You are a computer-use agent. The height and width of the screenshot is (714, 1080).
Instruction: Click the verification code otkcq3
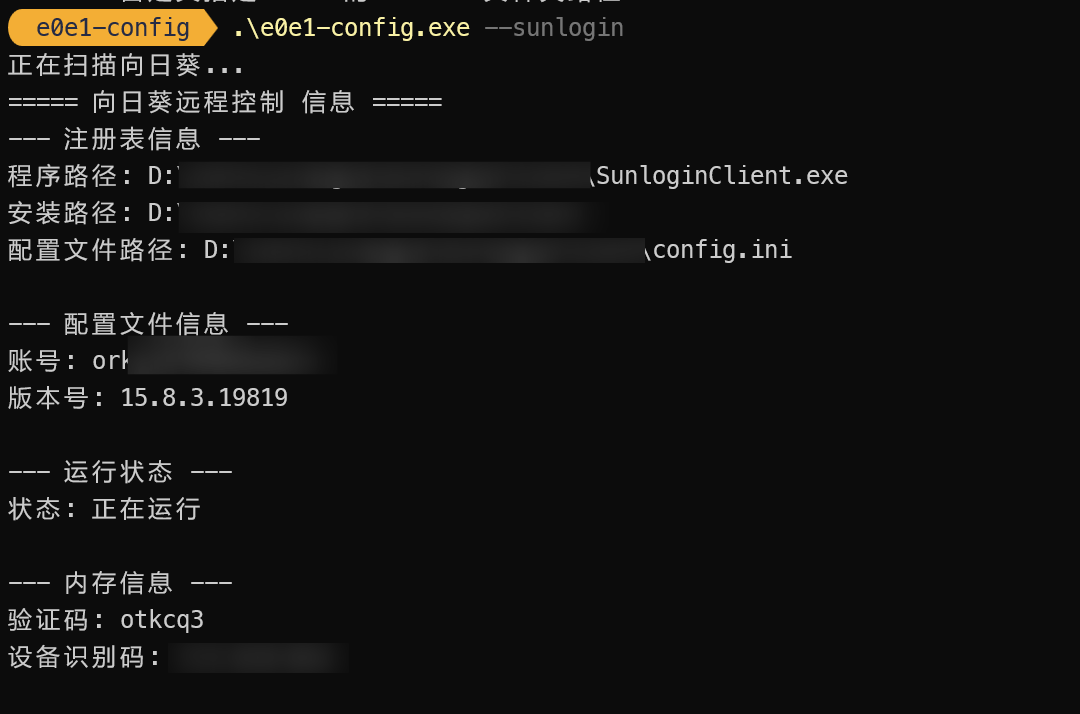click(x=162, y=620)
